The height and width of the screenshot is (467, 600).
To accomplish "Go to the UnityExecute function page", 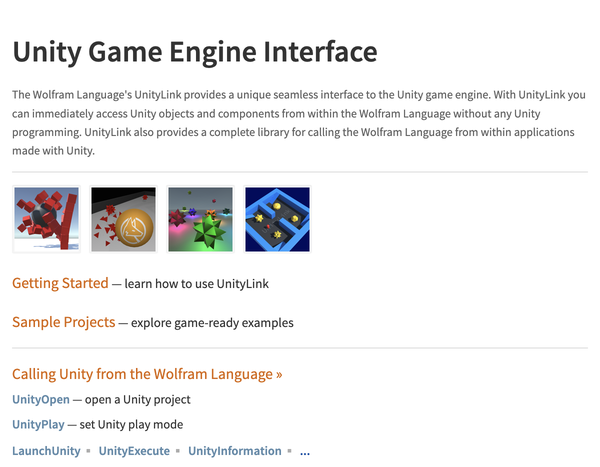I will [134, 451].
